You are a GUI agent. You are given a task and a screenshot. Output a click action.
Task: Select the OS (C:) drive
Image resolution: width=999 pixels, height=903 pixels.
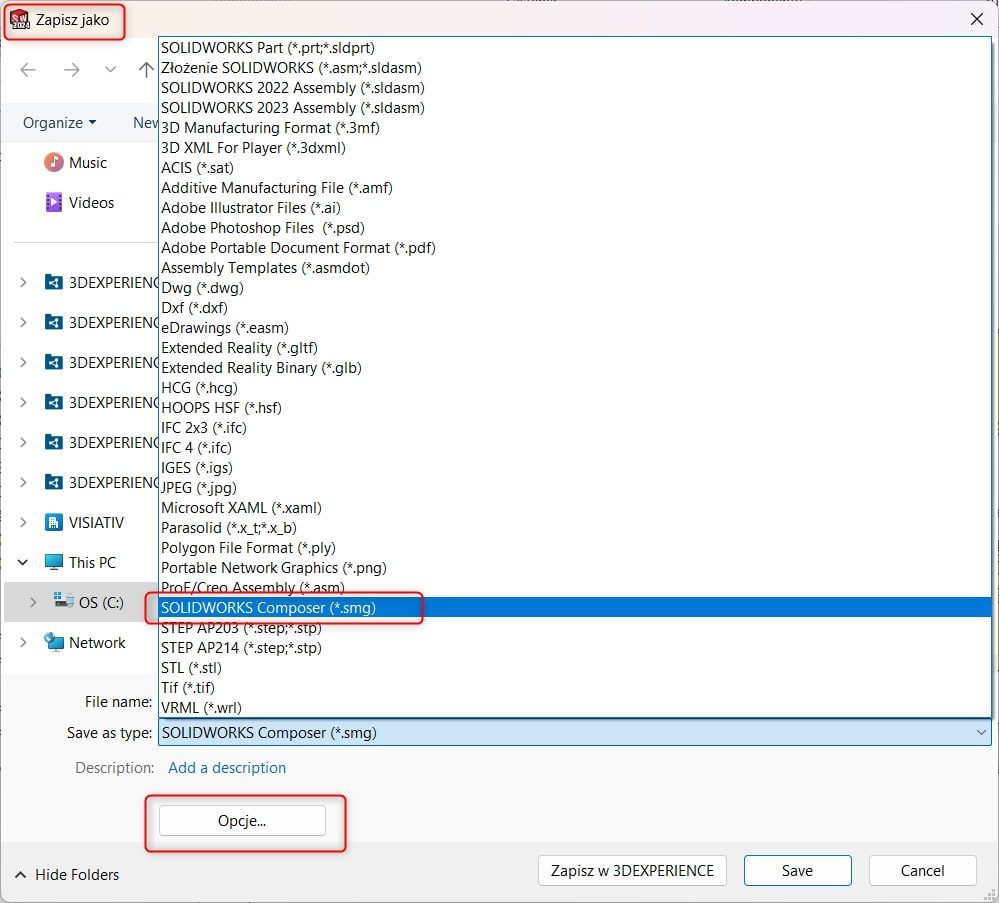pos(101,603)
